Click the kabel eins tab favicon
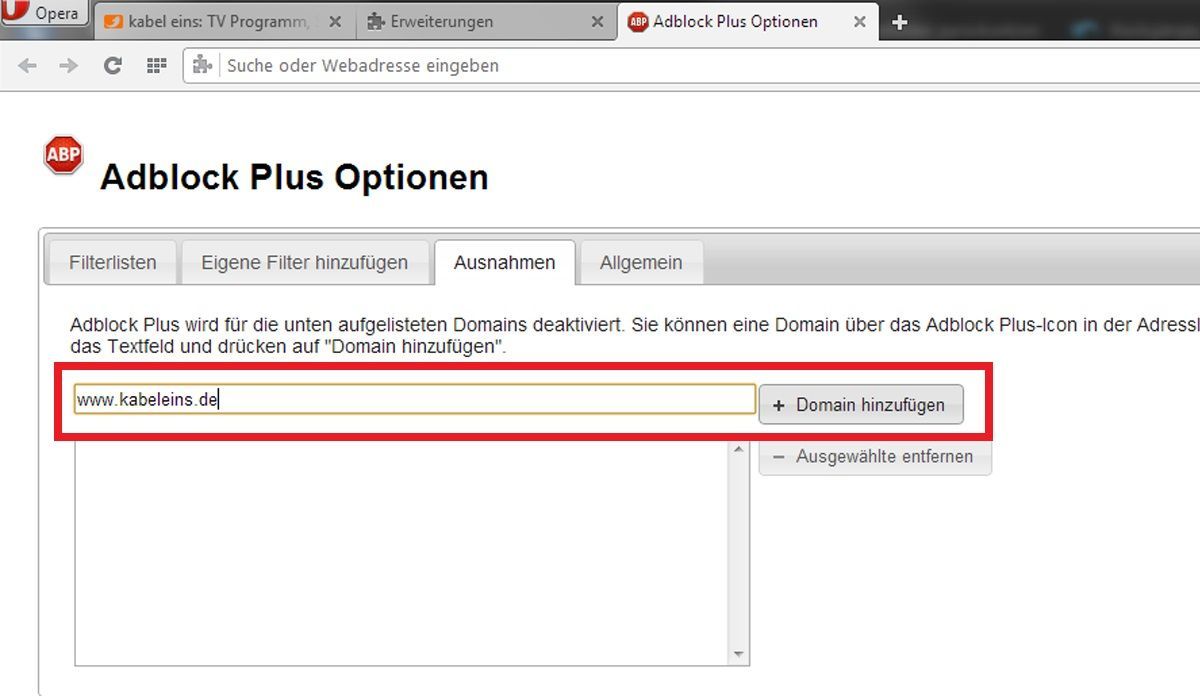 (x=114, y=21)
